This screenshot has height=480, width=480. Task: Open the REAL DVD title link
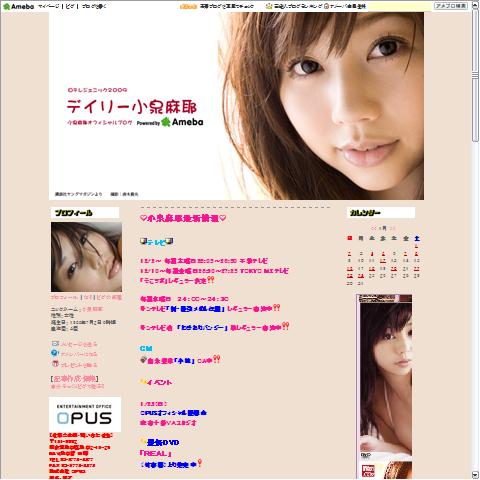[155, 453]
